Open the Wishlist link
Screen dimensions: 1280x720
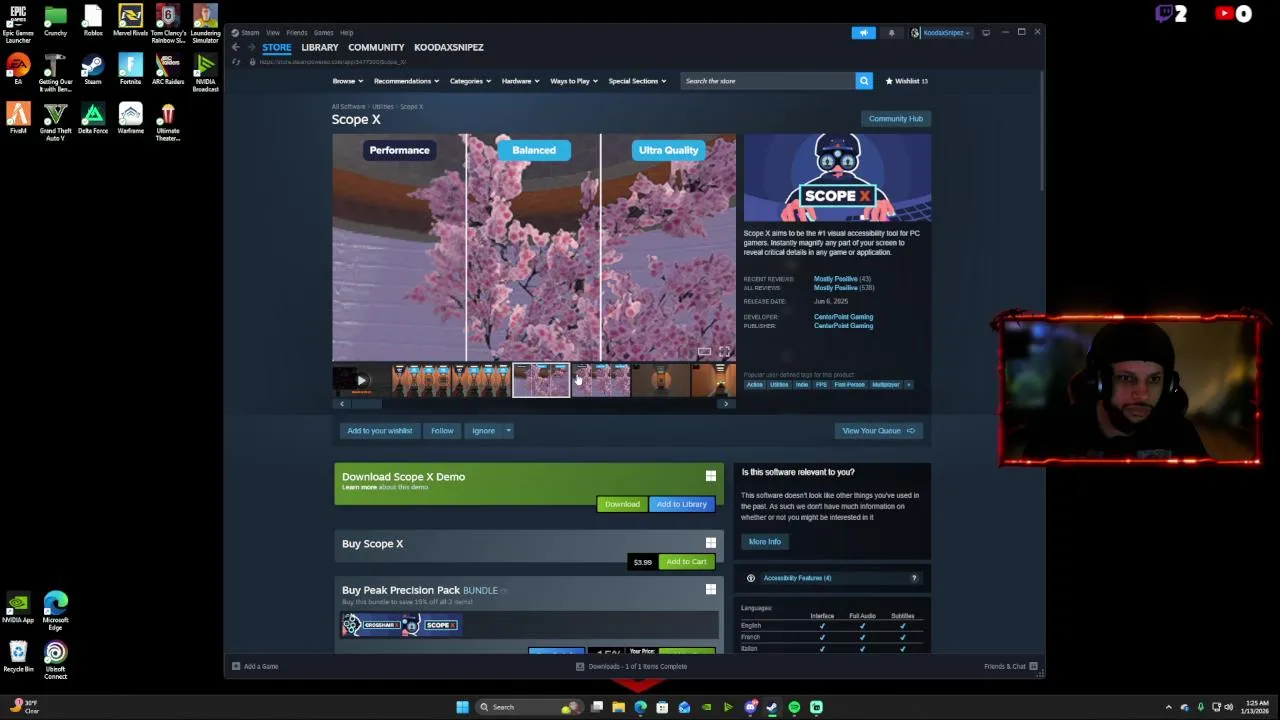[x=906, y=81]
